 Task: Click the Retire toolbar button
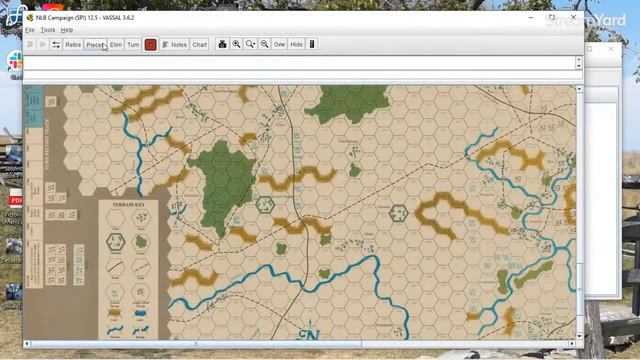point(73,44)
